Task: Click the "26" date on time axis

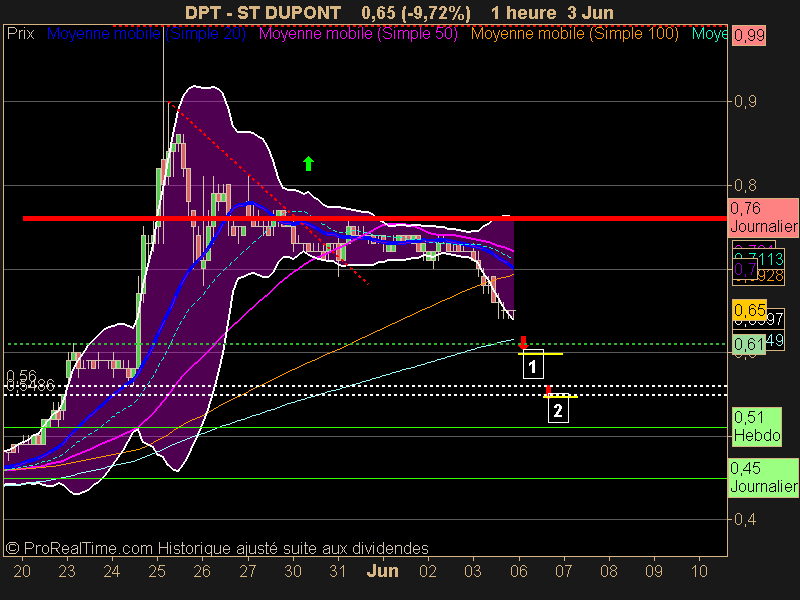Action: (x=202, y=571)
